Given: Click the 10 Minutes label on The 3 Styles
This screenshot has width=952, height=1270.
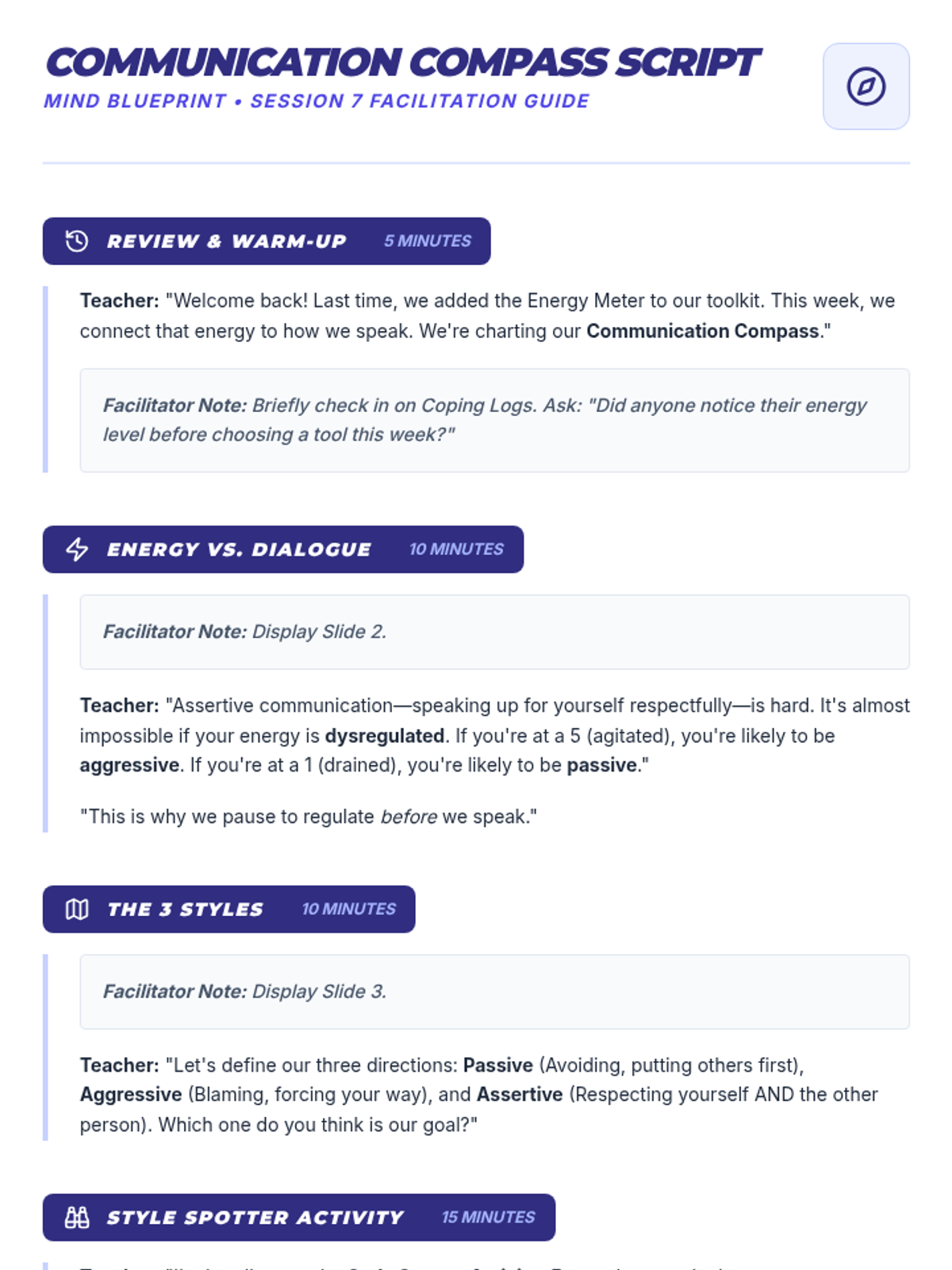Looking at the screenshot, I should coord(348,909).
